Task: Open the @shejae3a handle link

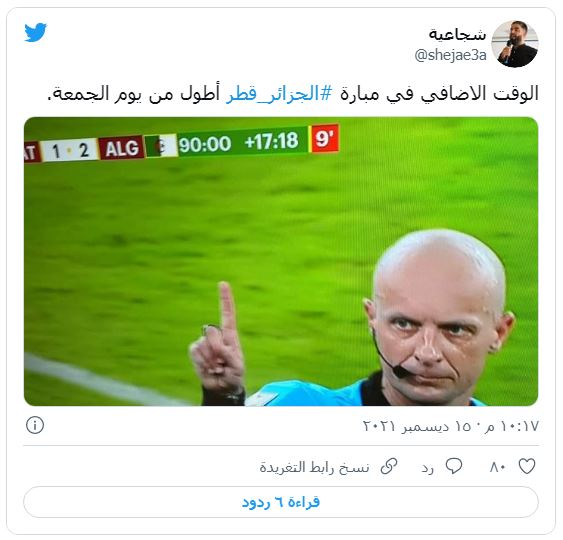Action: 450,55
